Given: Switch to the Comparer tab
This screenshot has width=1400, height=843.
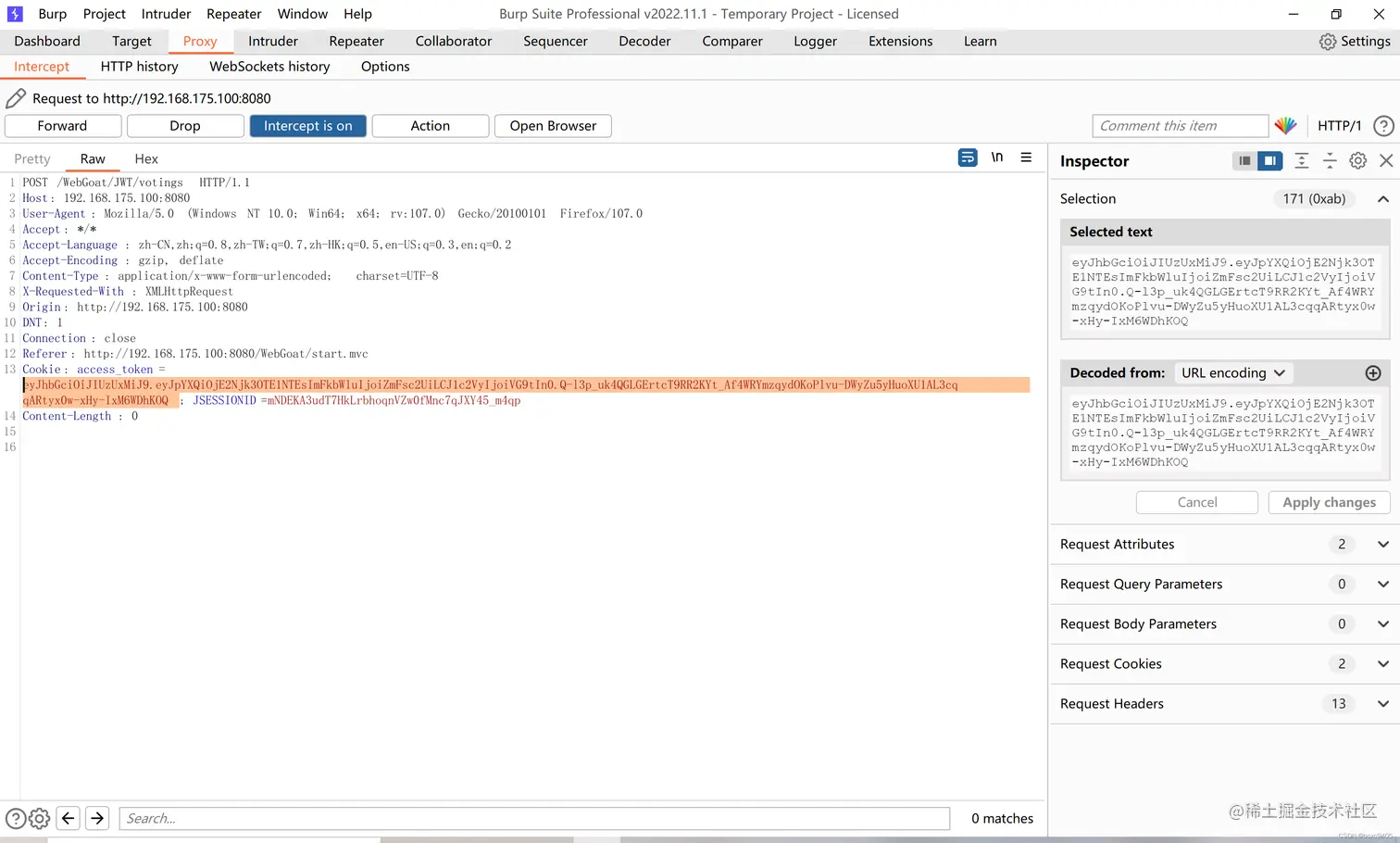Looking at the screenshot, I should (732, 42).
